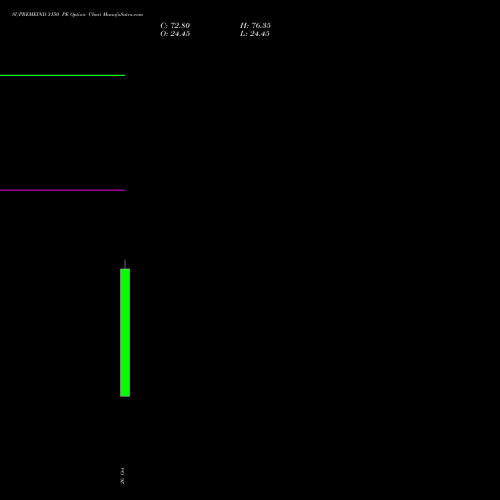Screen dimensions: 500x500
Task: Select the green candlestick body
Action: point(125,333)
